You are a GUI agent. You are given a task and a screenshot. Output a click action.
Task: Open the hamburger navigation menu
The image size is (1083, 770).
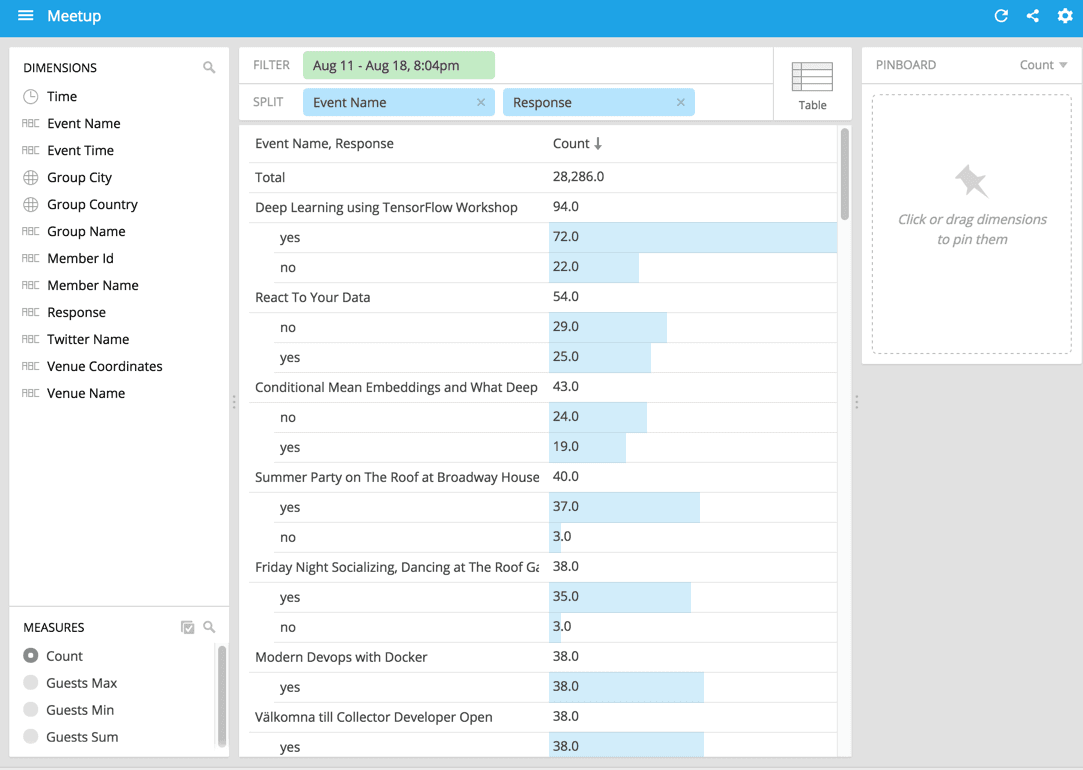[26, 16]
